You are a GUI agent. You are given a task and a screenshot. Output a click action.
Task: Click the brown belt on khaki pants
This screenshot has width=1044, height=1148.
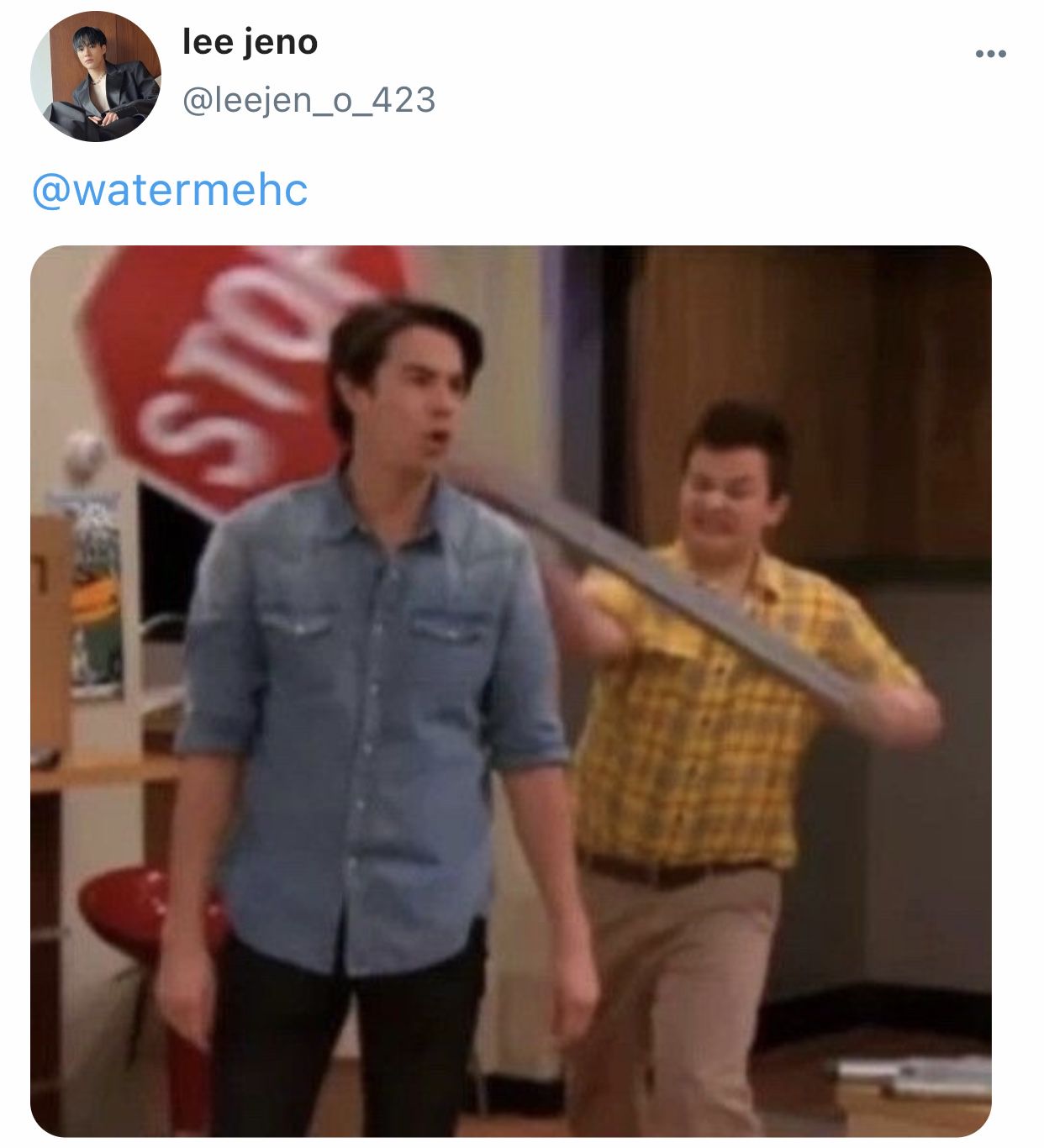[x=672, y=870]
